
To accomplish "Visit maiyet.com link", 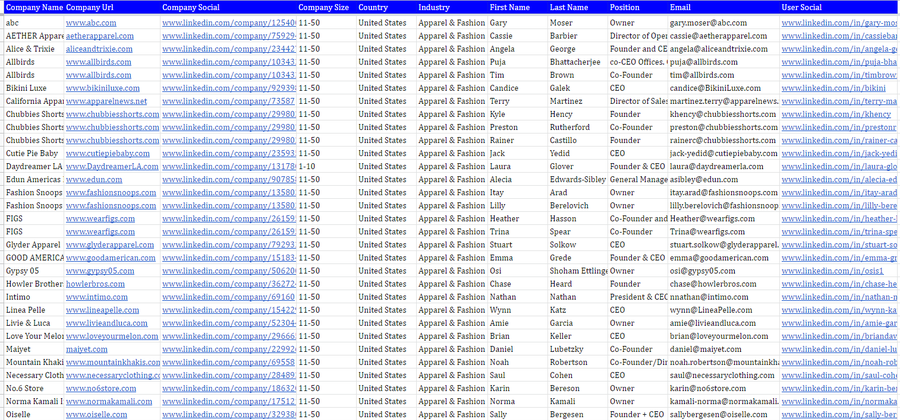I will (86, 349).
